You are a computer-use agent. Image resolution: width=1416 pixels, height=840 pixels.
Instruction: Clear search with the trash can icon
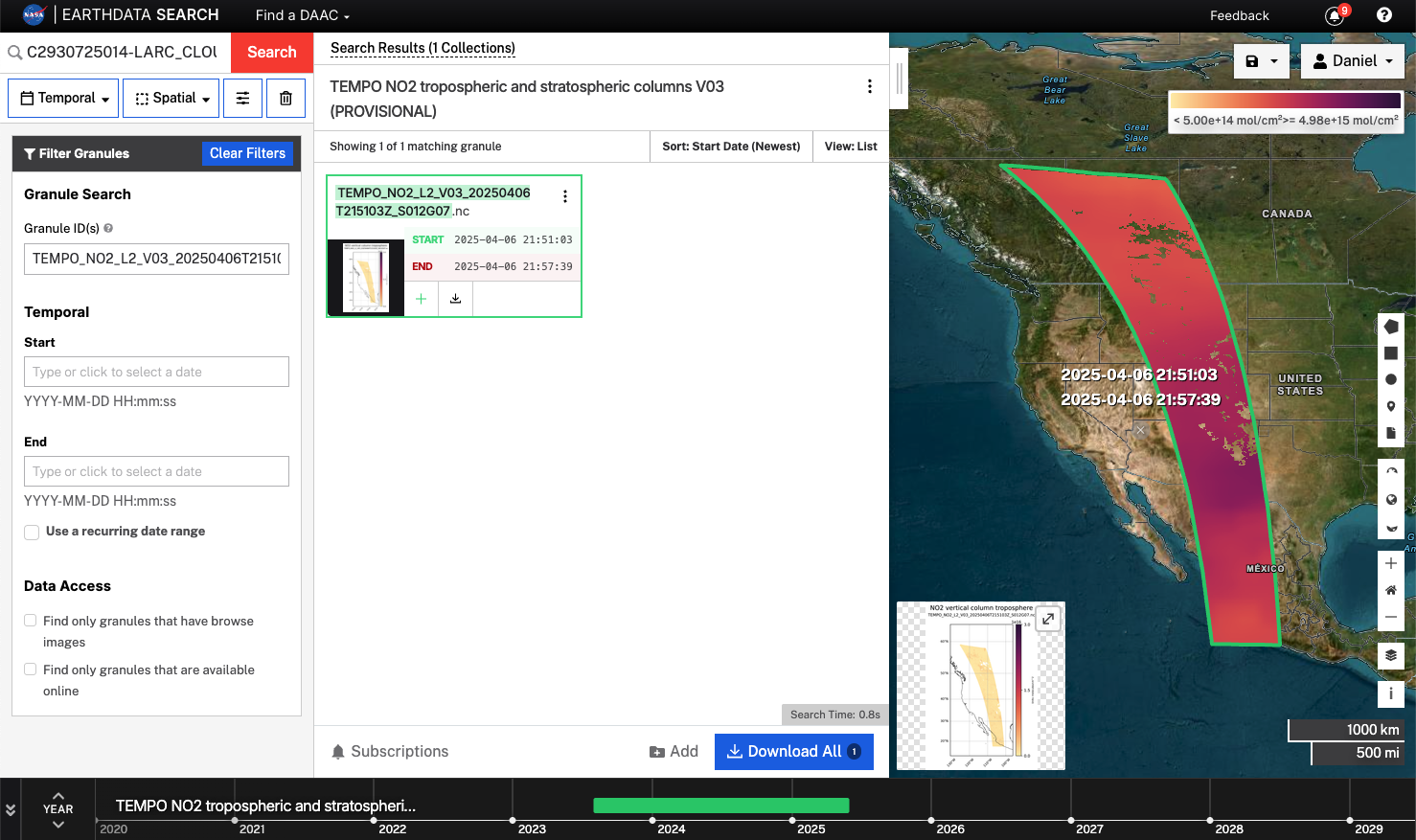pos(285,98)
